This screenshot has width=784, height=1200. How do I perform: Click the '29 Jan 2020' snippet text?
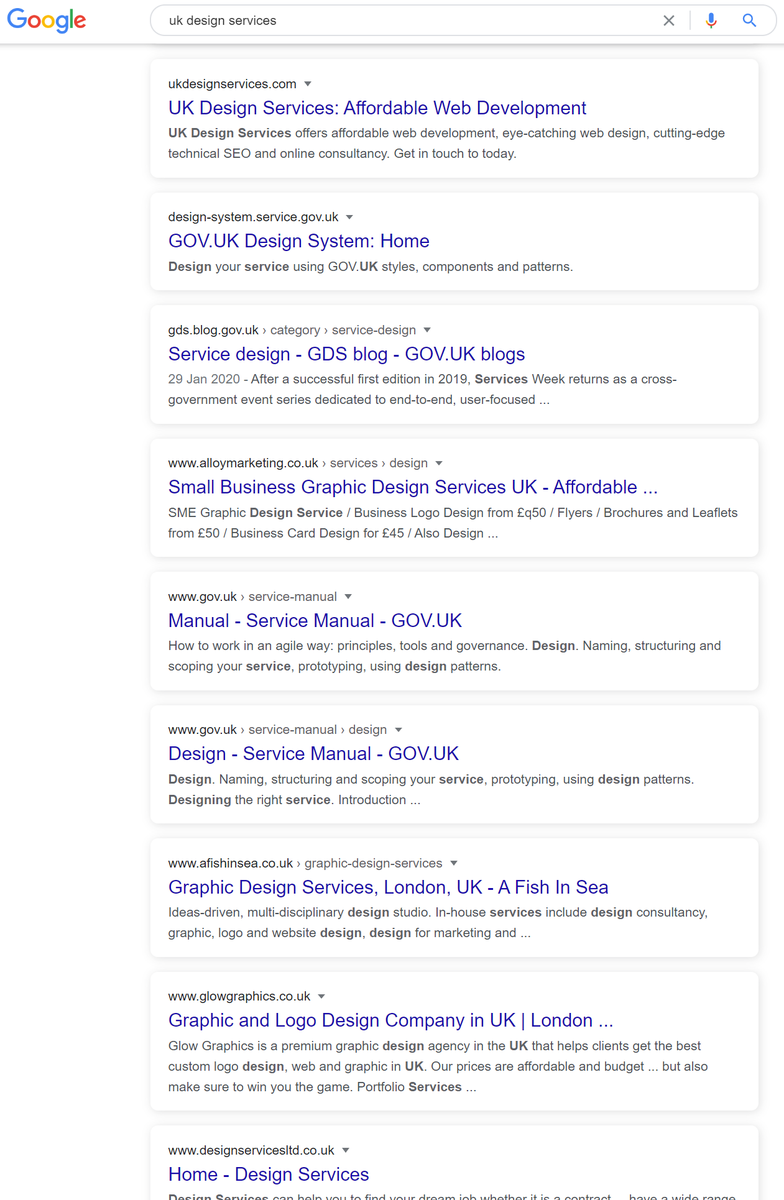coord(206,380)
